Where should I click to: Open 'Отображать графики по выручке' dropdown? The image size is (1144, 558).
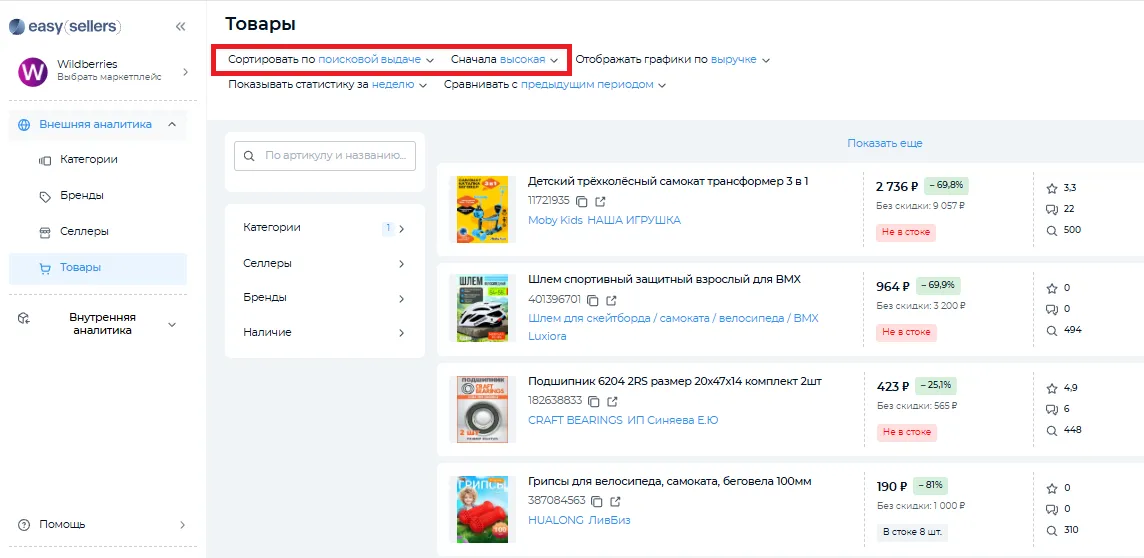click(x=740, y=60)
